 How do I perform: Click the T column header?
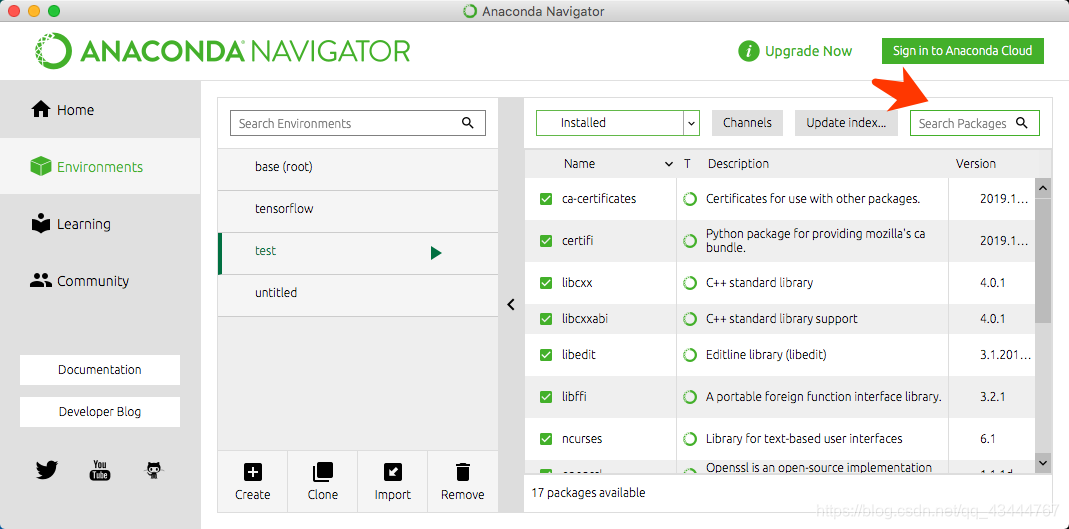tap(687, 164)
